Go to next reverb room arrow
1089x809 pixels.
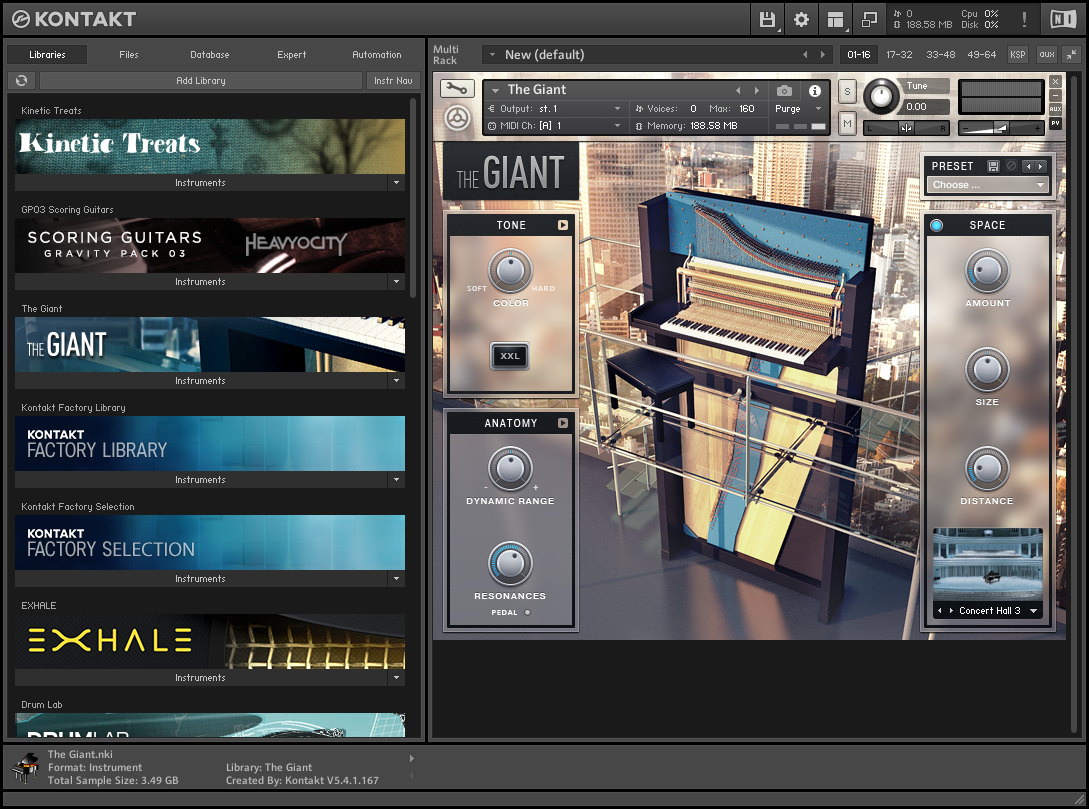pyautogui.click(x=951, y=610)
